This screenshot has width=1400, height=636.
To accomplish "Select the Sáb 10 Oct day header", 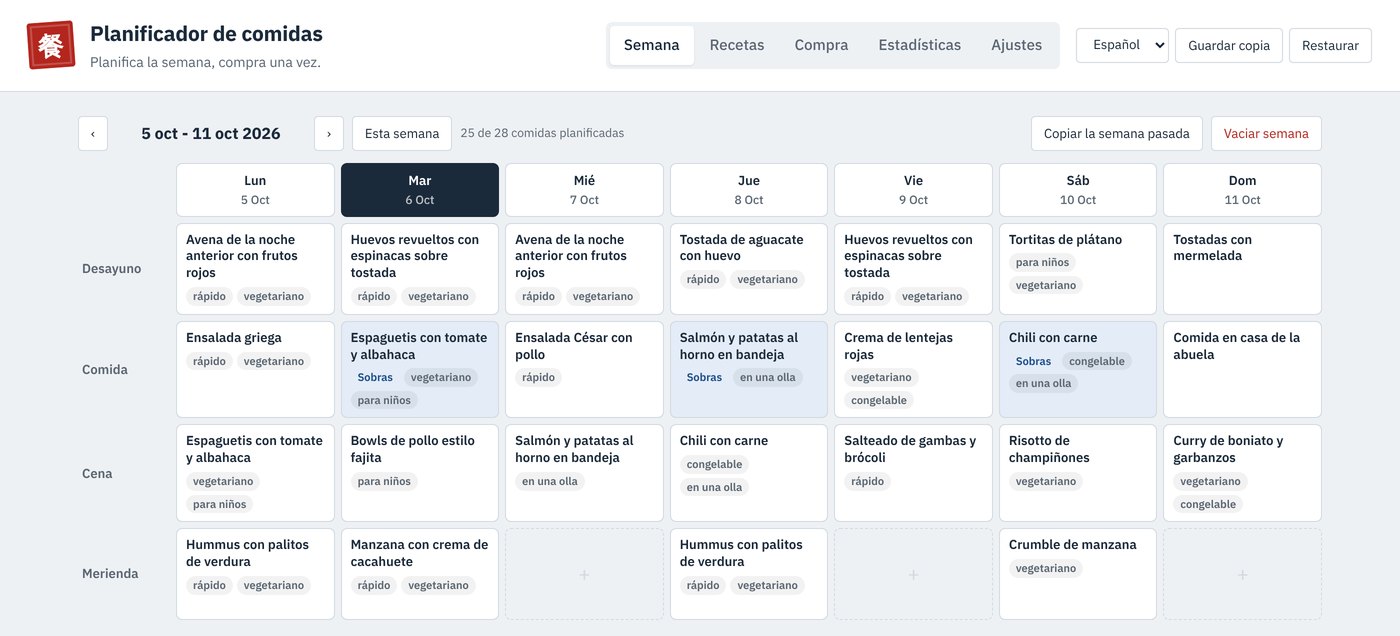I will coord(1078,190).
